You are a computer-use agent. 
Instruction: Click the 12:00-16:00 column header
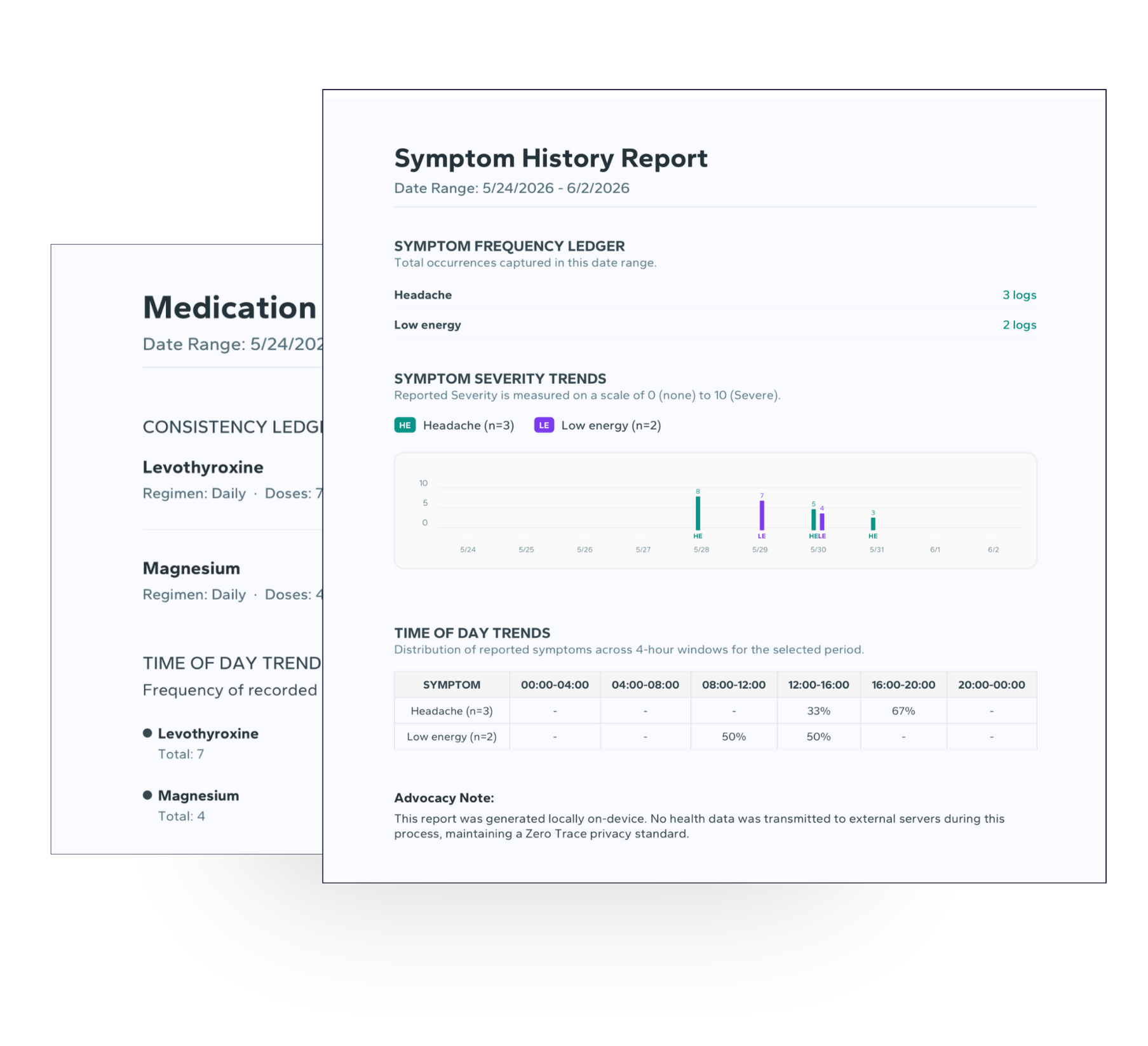tap(818, 684)
